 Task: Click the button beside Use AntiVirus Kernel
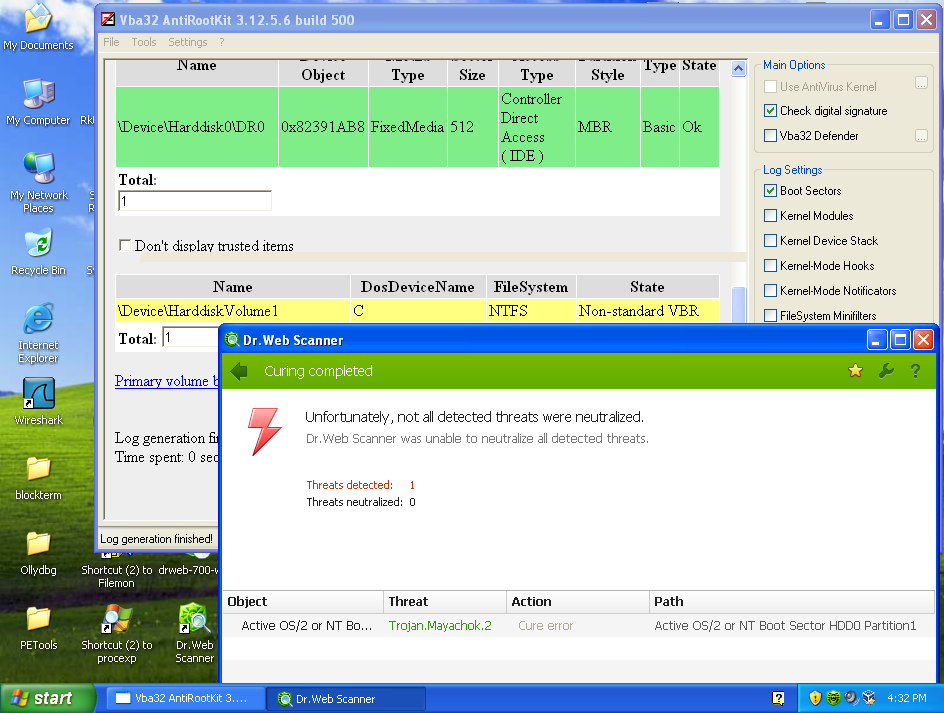tap(921, 83)
